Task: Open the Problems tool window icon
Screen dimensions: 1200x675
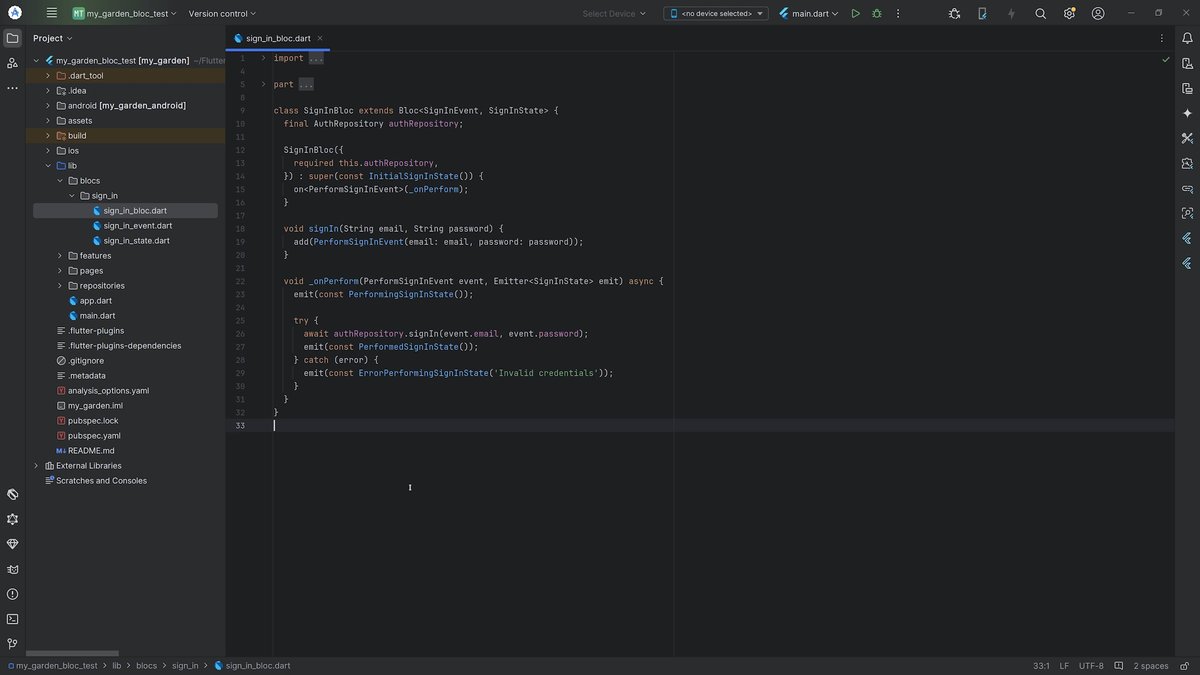Action: tap(12, 594)
